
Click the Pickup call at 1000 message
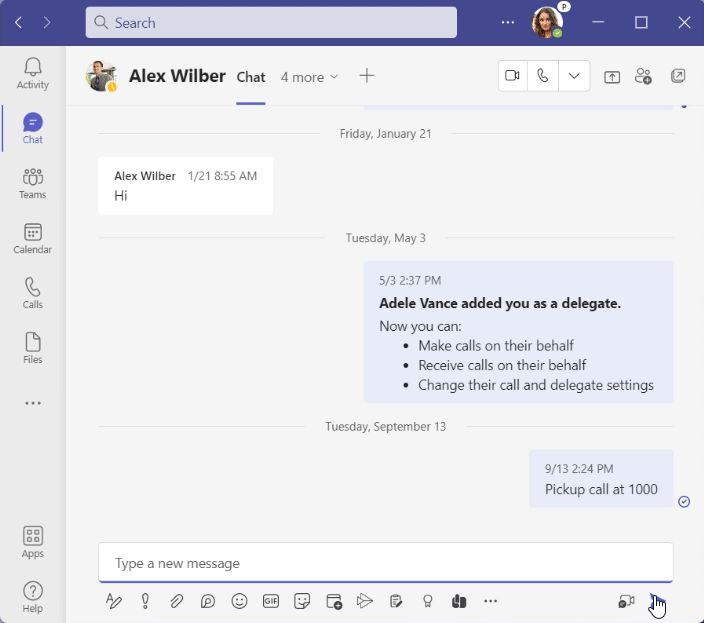point(601,478)
